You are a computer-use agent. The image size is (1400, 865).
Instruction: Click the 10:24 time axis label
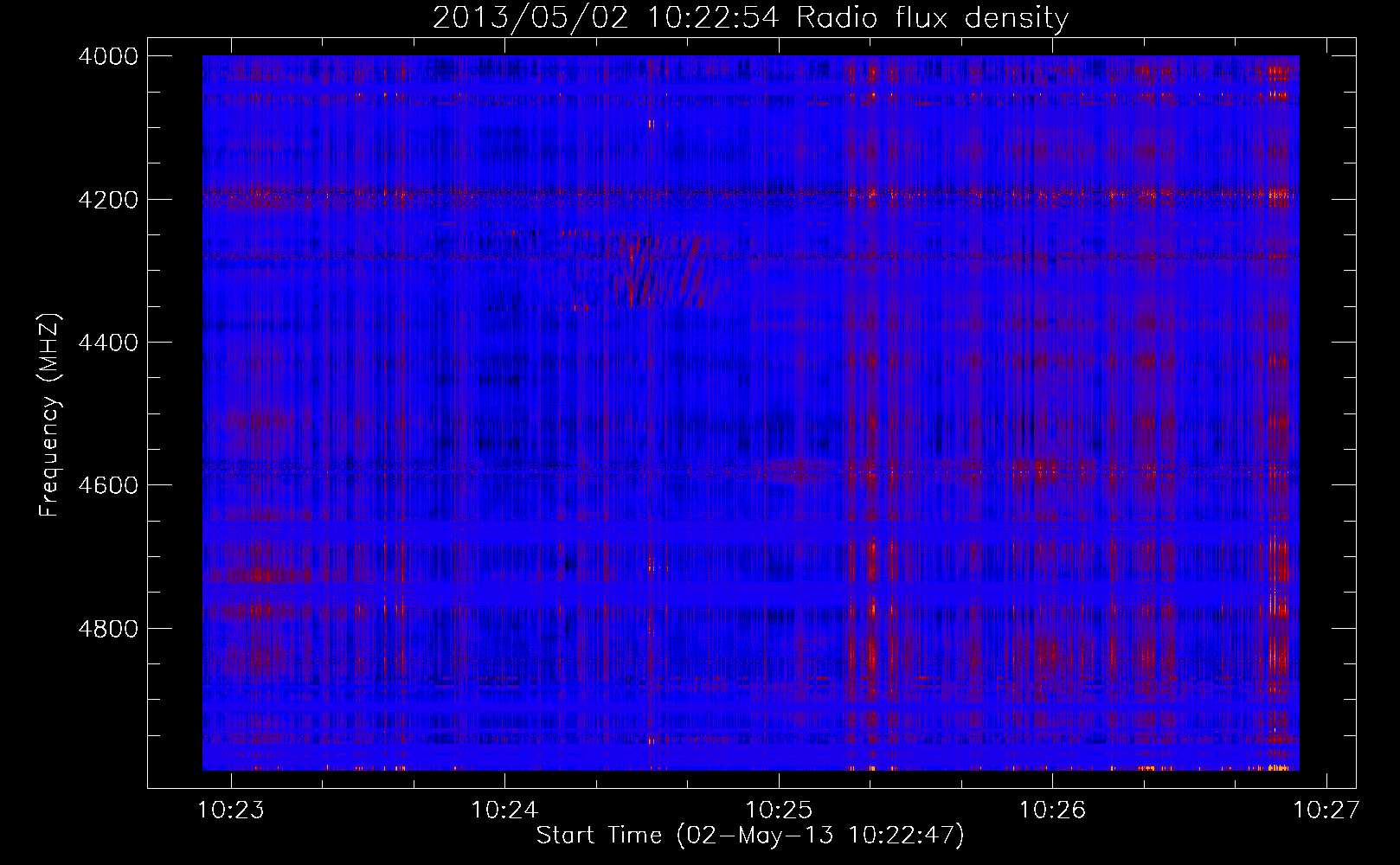(504, 811)
